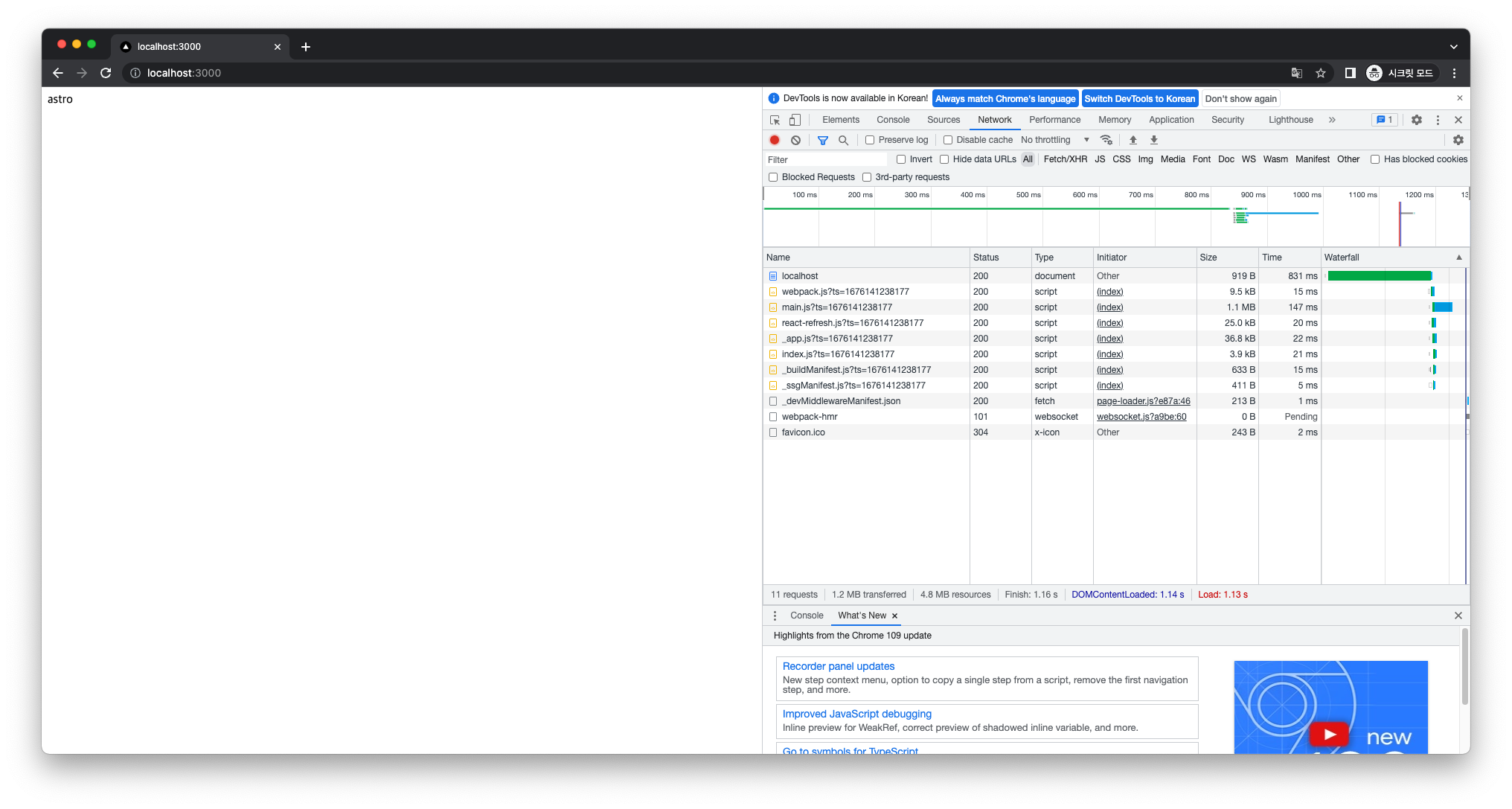Select the inspect element picker tool
This screenshot has height=809, width=1512.
pos(775,120)
